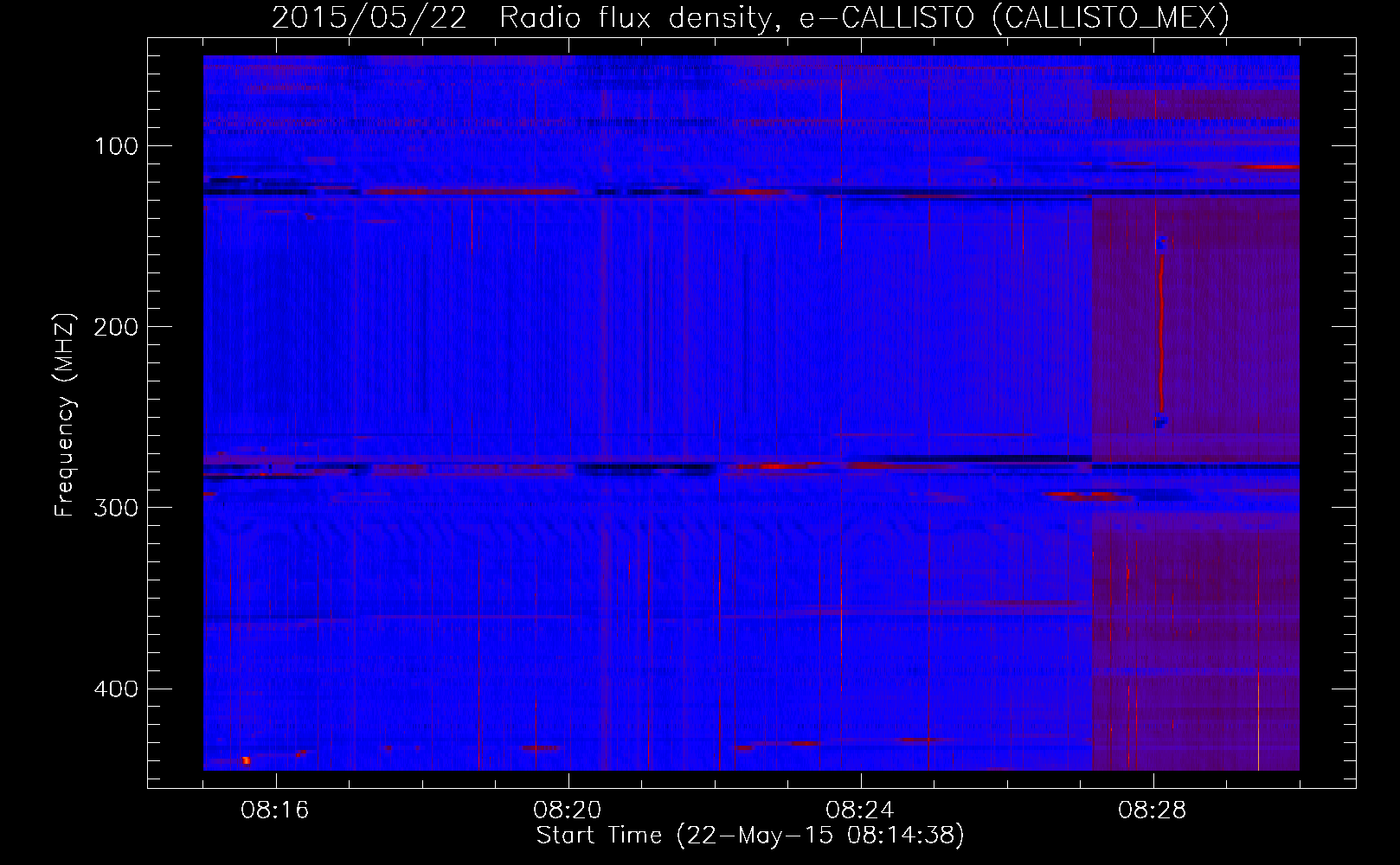
Task: Click the 08:16 time tick label
Action: click(x=275, y=811)
